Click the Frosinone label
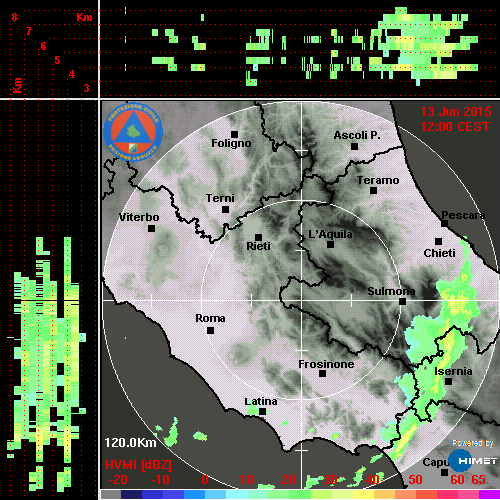This screenshot has width=500, height=500. click(x=326, y=364)
